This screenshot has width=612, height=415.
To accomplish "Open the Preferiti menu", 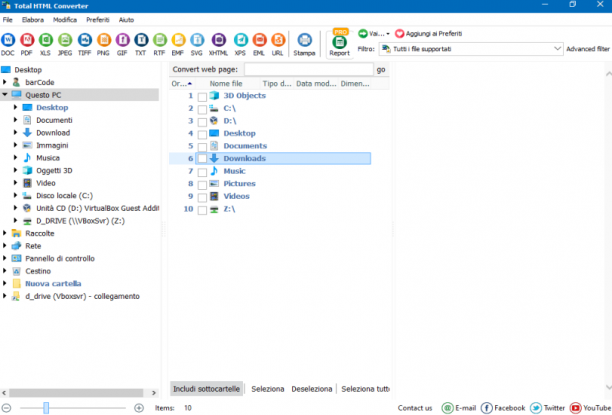I will (x=98, y=20).
